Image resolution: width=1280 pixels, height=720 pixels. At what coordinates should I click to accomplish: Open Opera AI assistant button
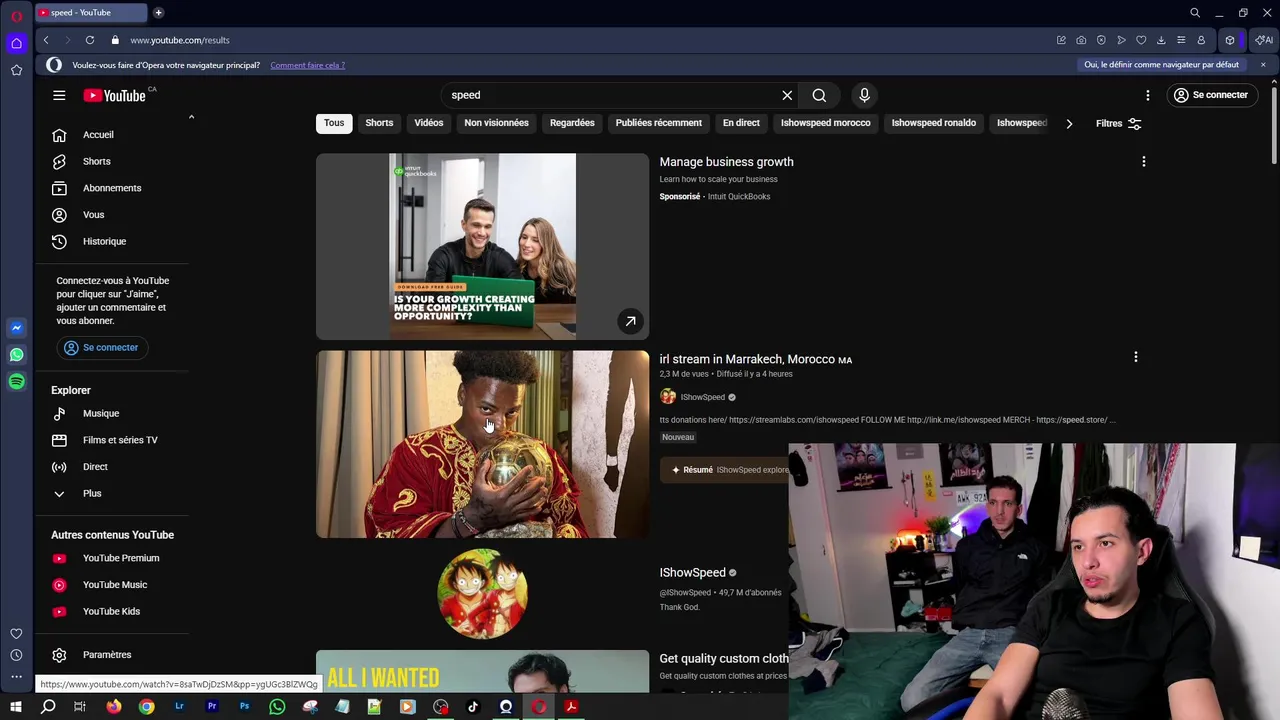1264,40
